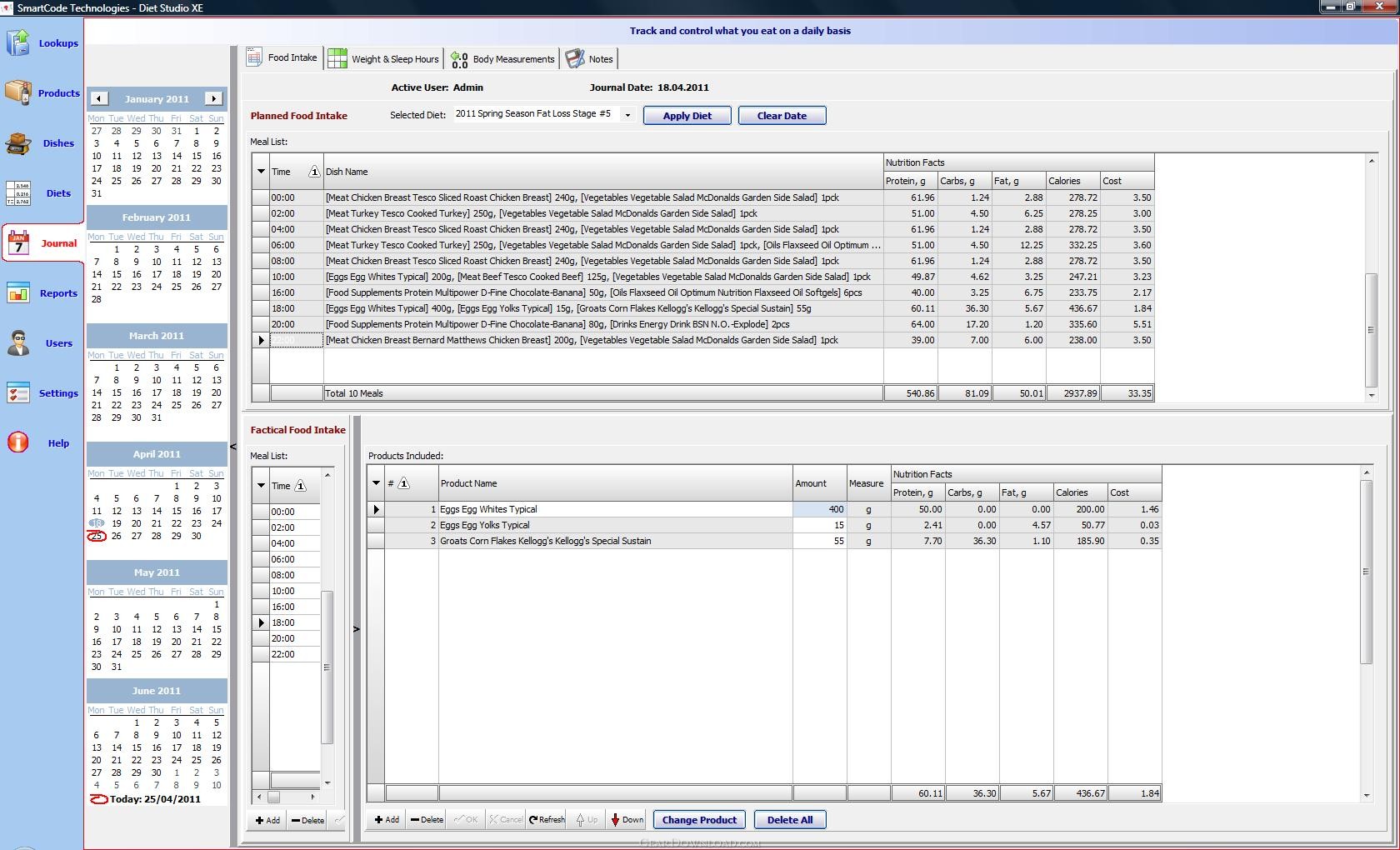
Task: Click sort indicator in planned Time header
Action: click(x=313, y=172)
